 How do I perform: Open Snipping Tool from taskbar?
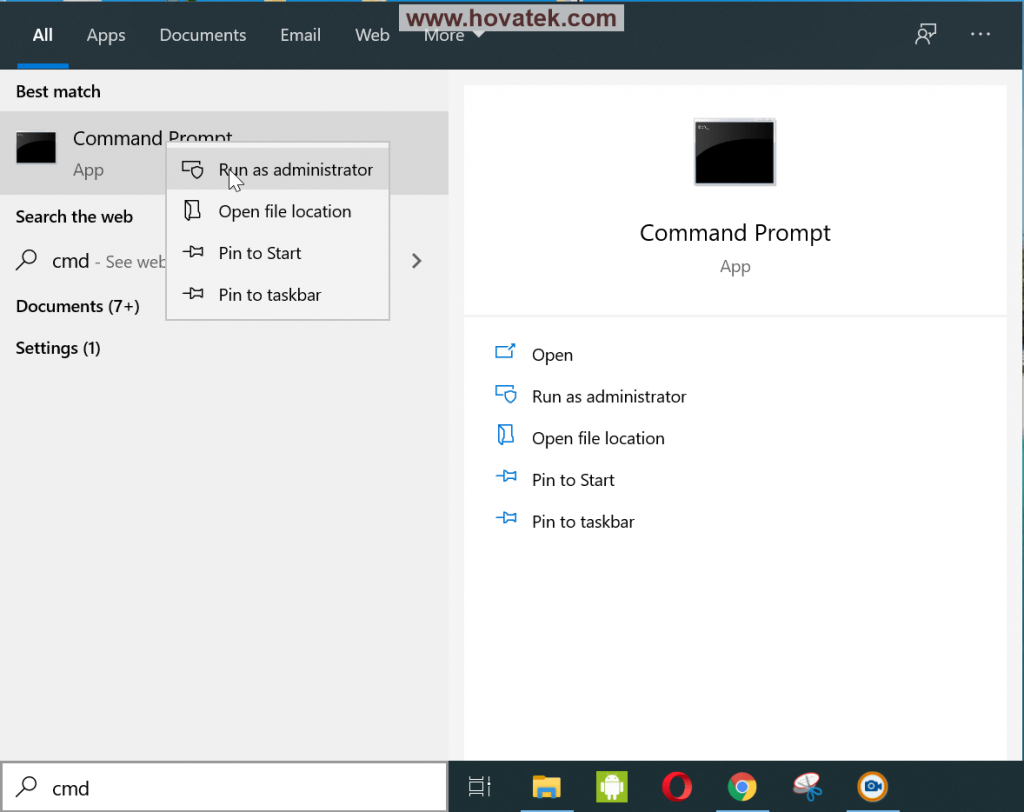(806, 787)
